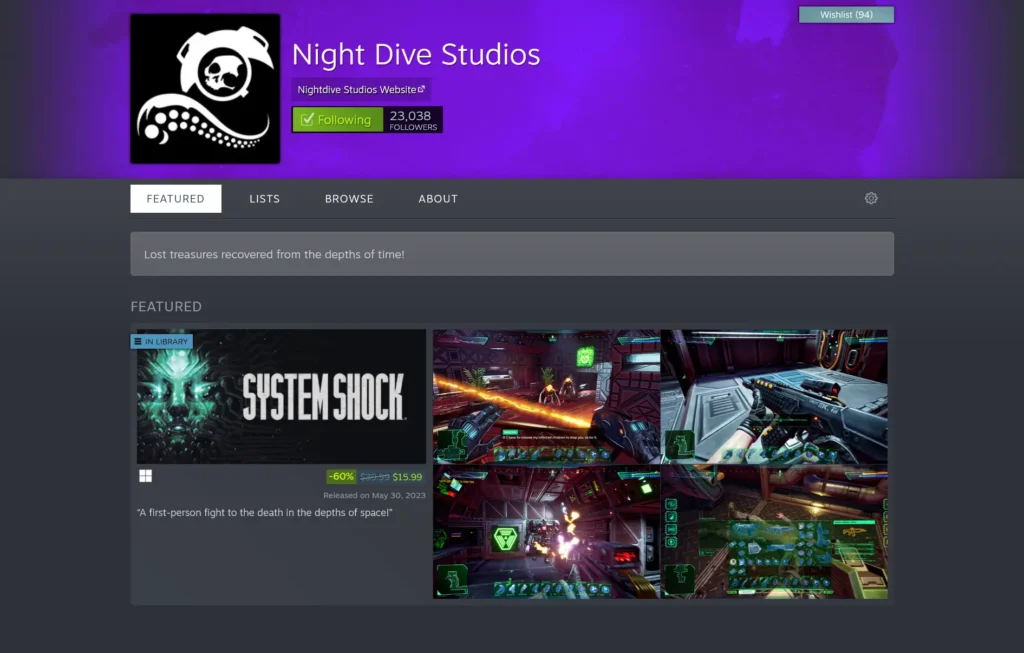Screen dimensions: 1024x653
Task: Open the explosion corridor screenshot
Action: 547,532
